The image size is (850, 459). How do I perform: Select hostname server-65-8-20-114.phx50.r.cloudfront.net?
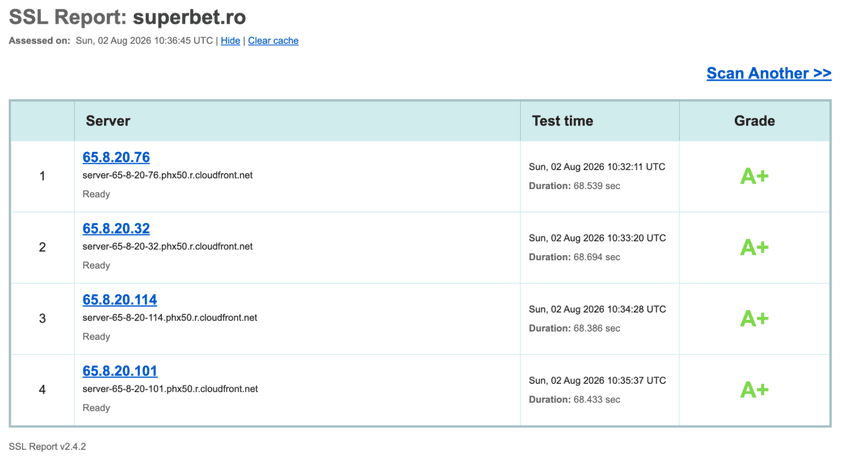(x=170, y=318)
